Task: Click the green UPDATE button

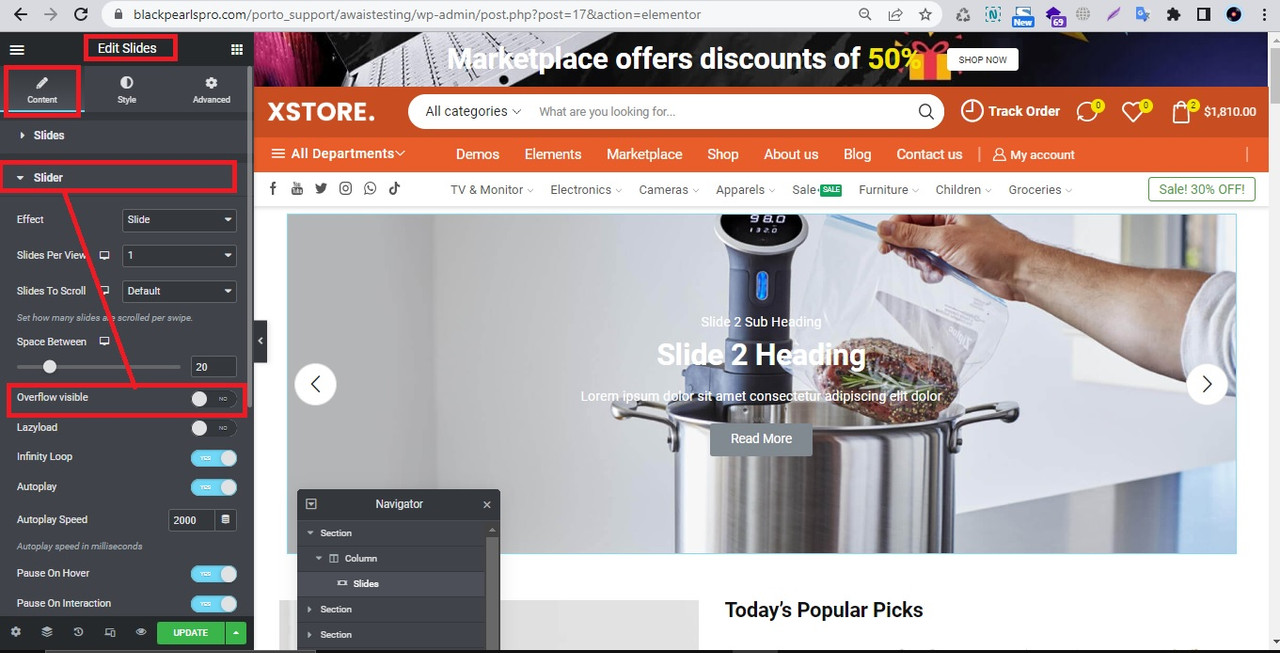Action: click(x=190, y=632)
